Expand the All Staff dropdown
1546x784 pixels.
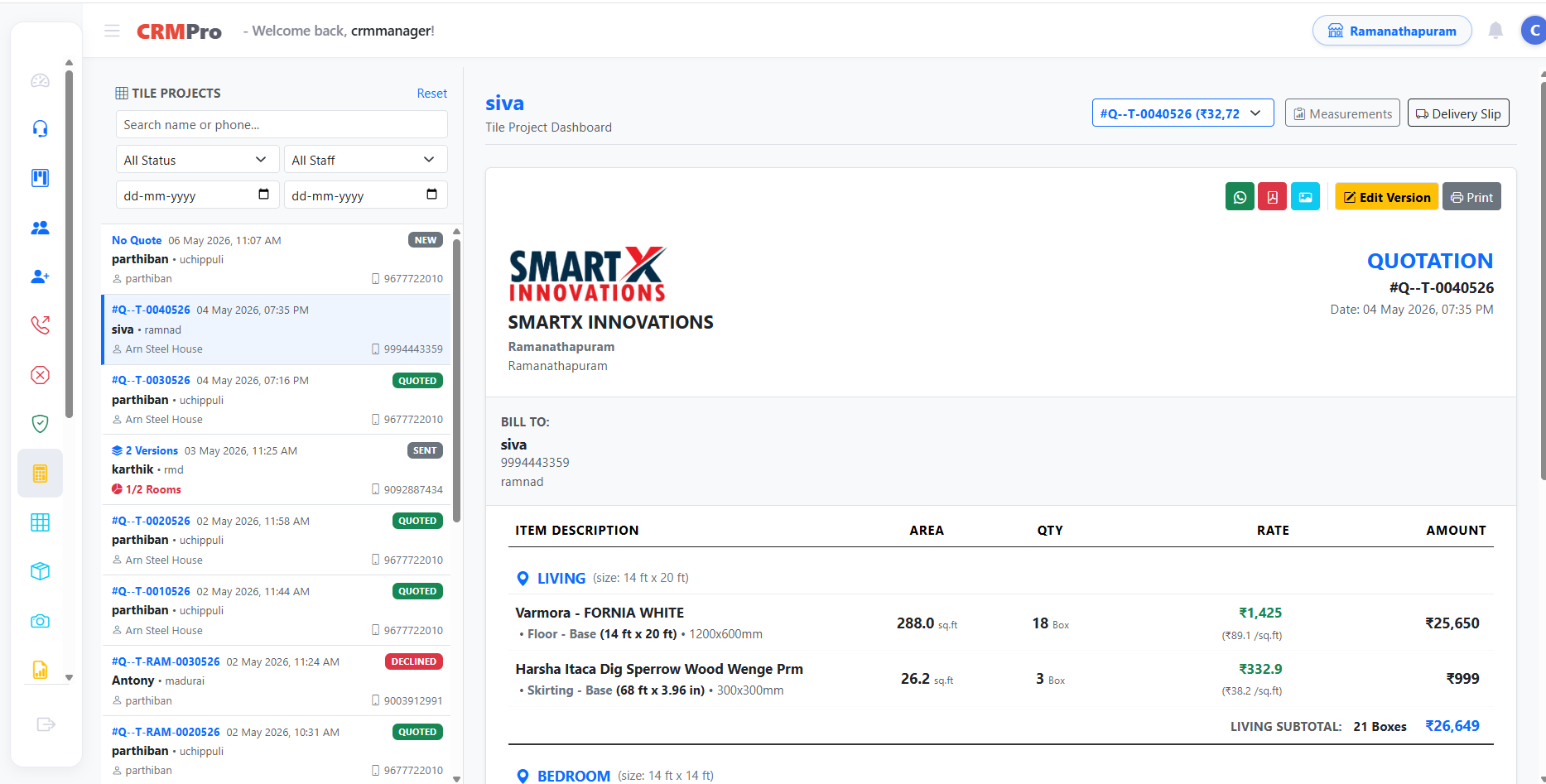365,160
